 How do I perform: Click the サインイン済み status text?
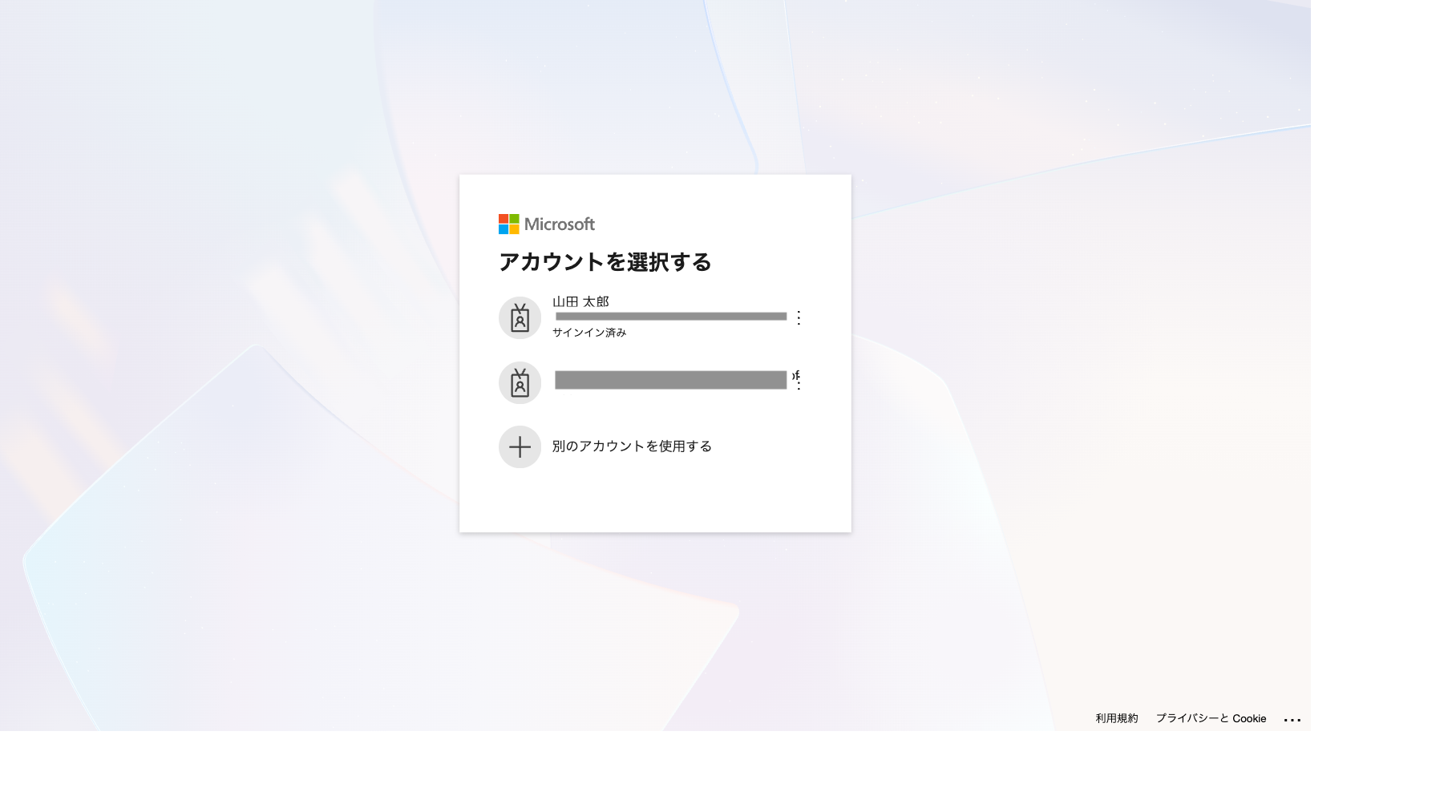589,333
